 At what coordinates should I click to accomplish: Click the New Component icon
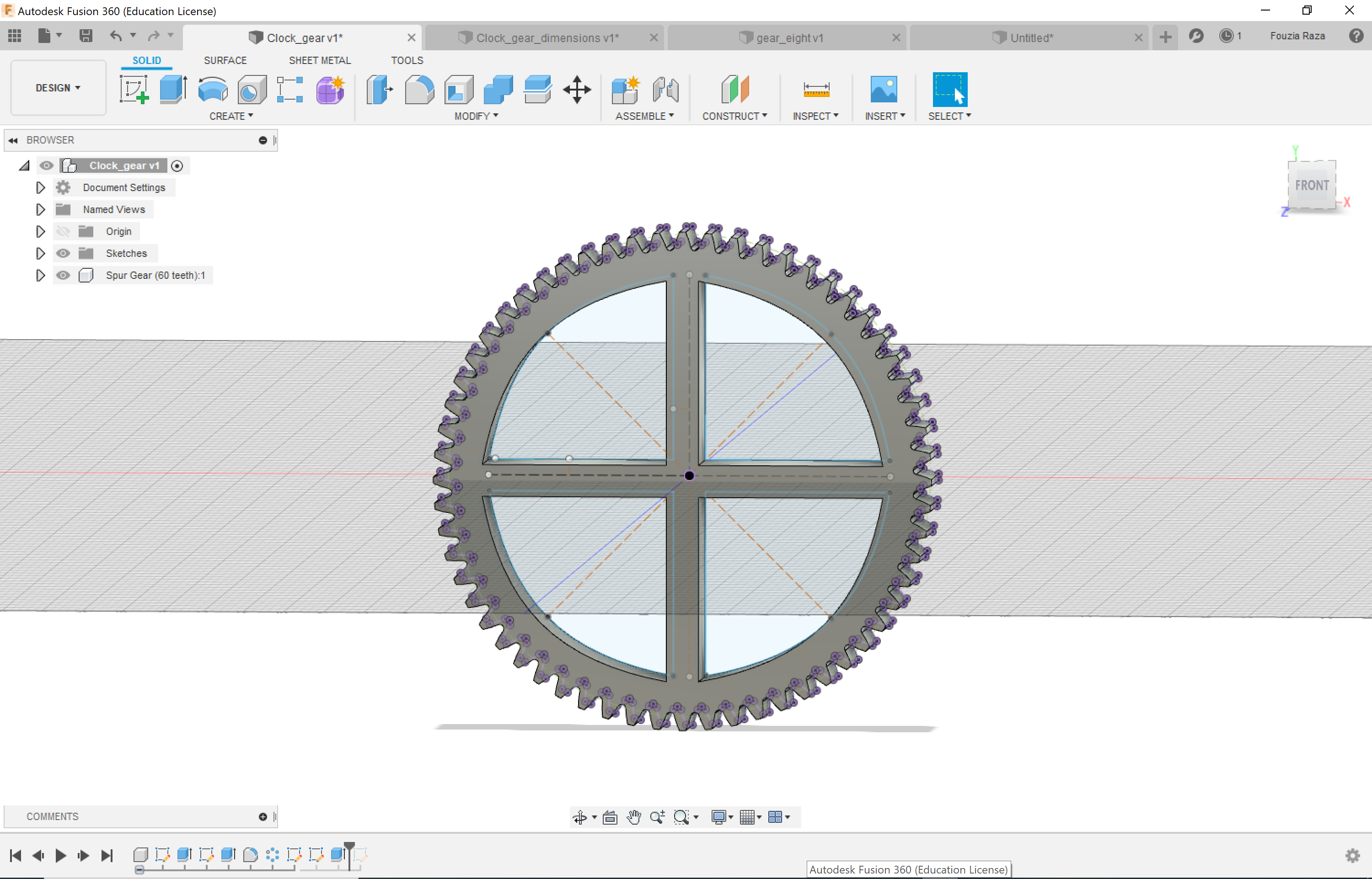625,90
